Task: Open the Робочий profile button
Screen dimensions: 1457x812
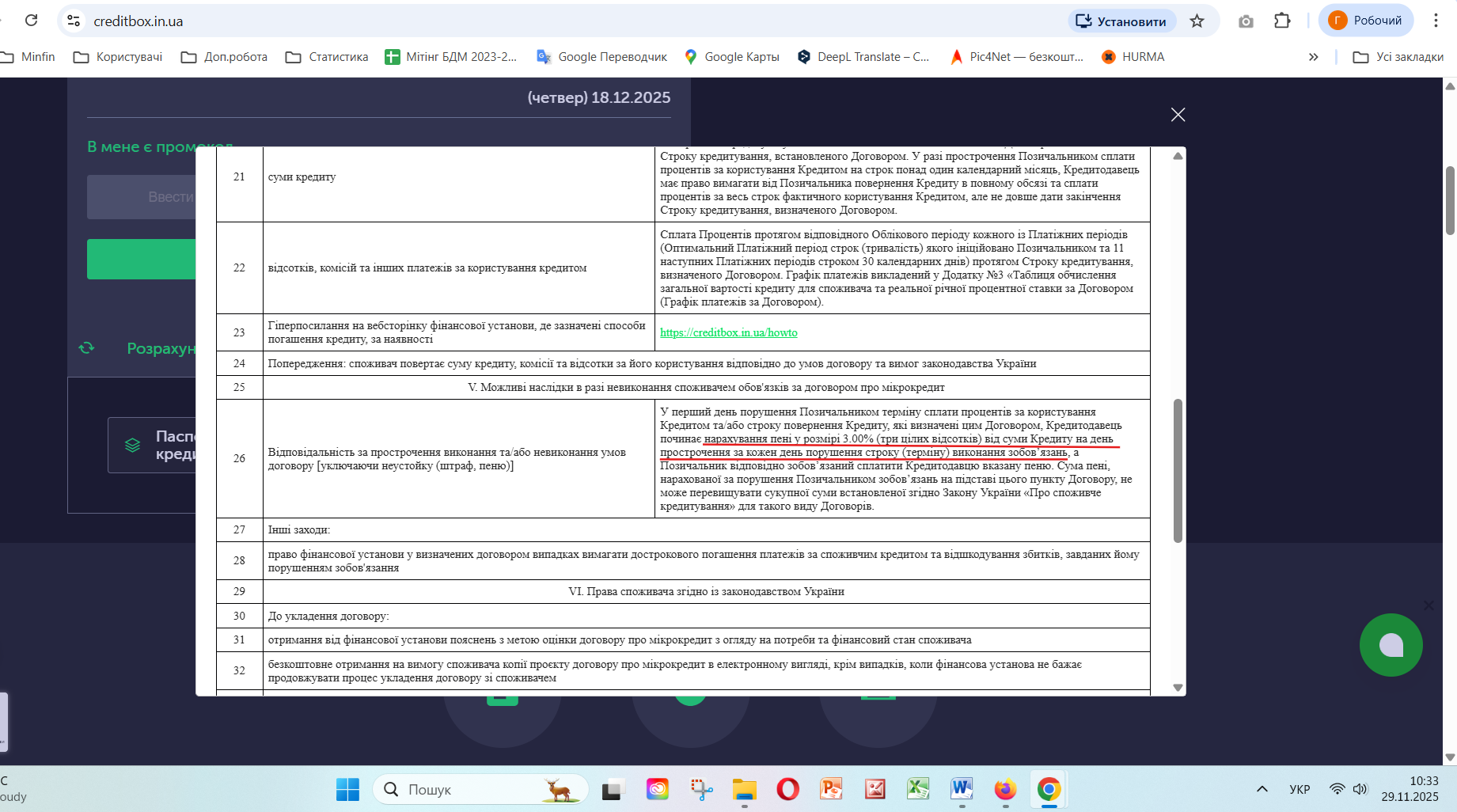Action: pos(1365,21)
